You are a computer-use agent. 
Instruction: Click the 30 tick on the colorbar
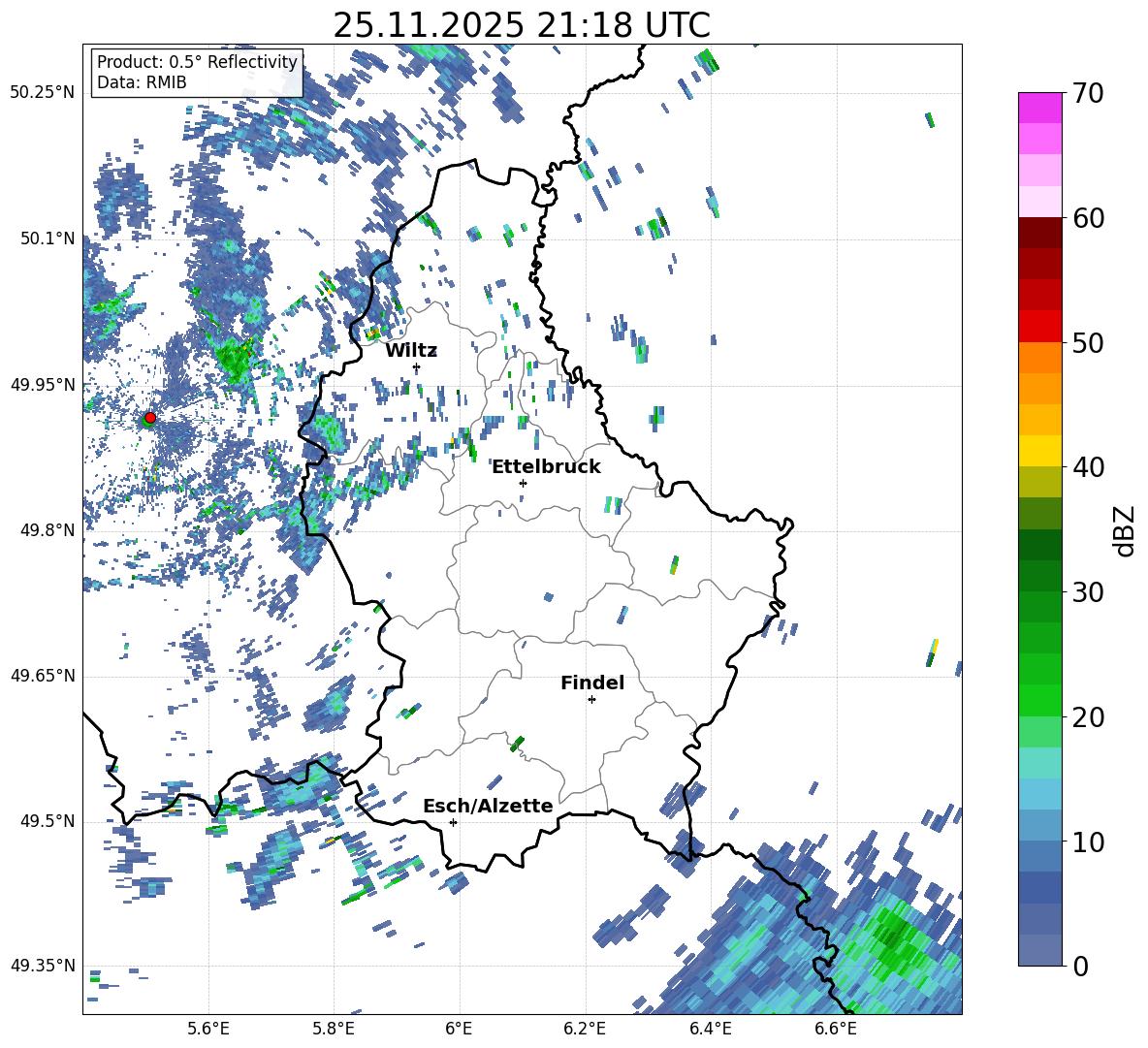click(x=1088, y=592)
